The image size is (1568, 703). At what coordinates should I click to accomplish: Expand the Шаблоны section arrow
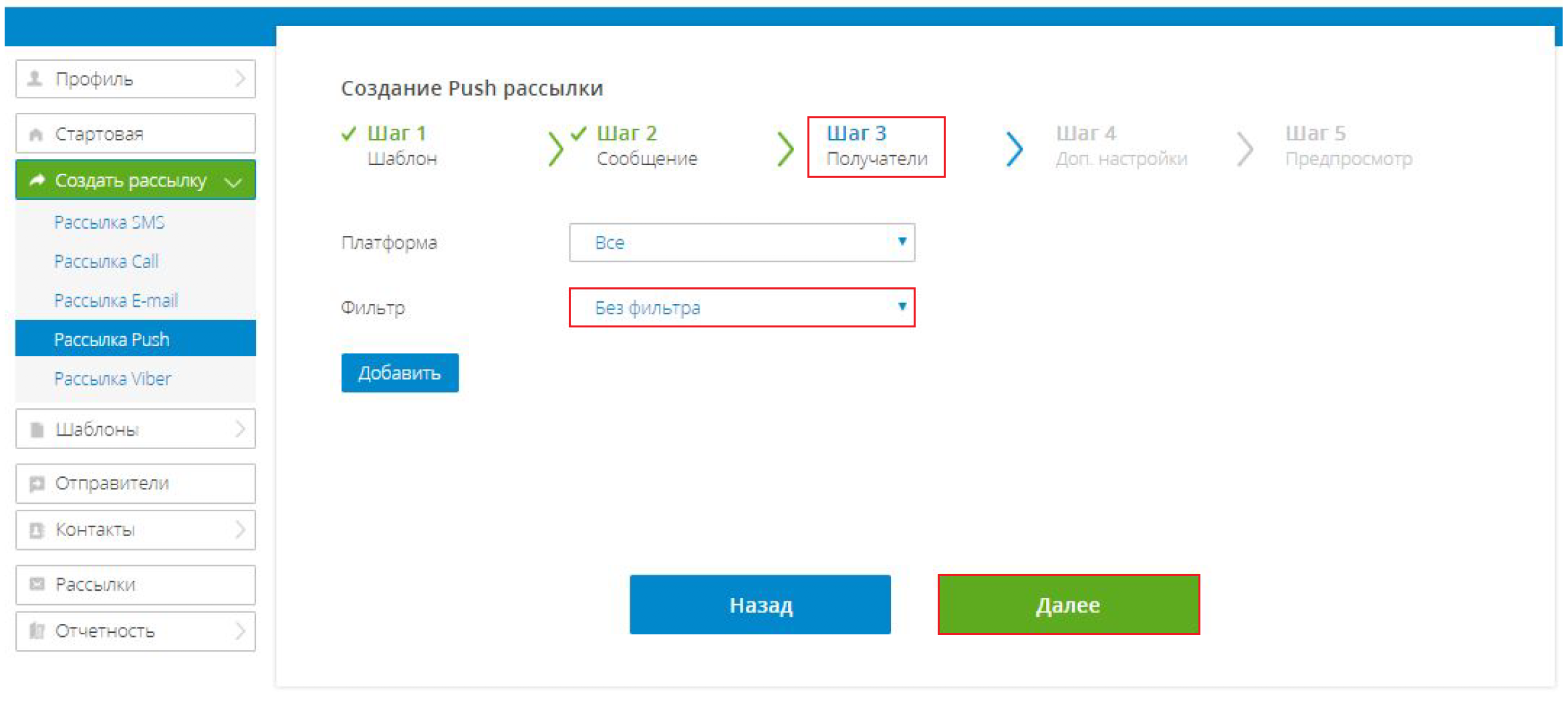[240, 429]
